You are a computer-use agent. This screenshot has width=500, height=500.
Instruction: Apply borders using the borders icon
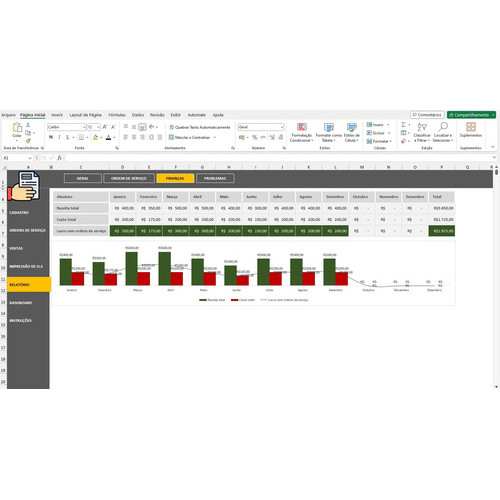click(81, 137)
